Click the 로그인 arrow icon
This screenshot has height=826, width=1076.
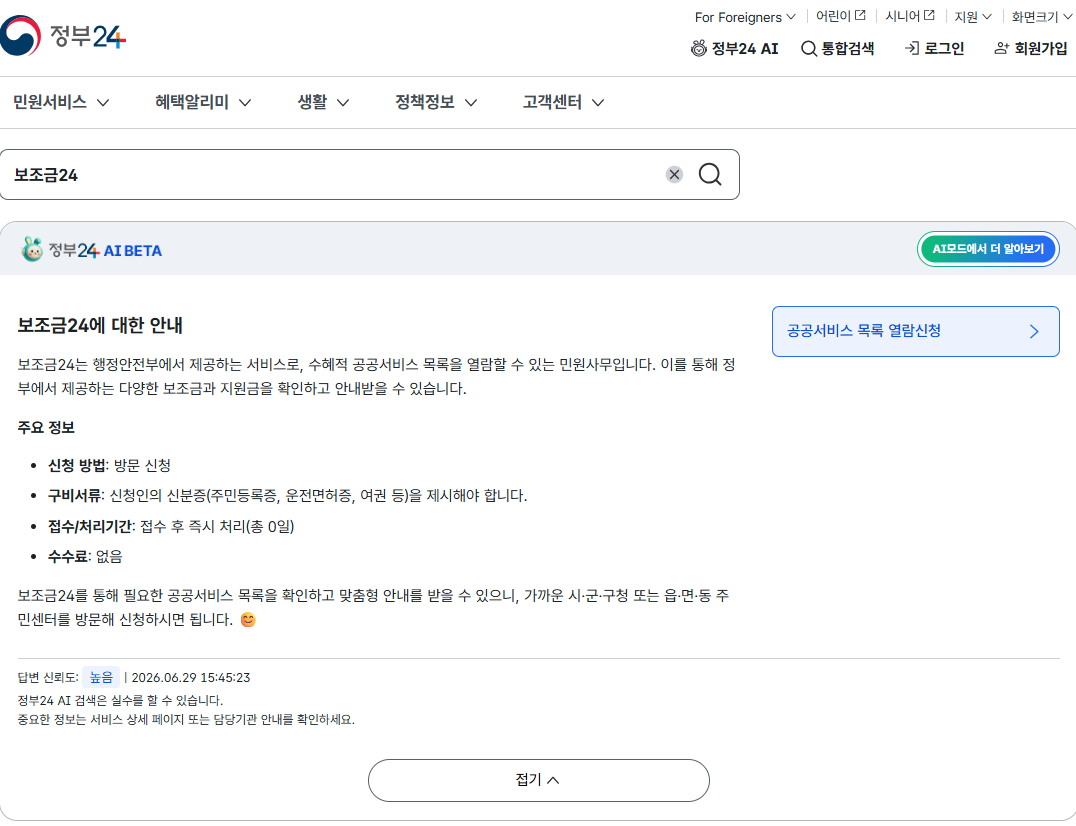(x=912, y=49)
